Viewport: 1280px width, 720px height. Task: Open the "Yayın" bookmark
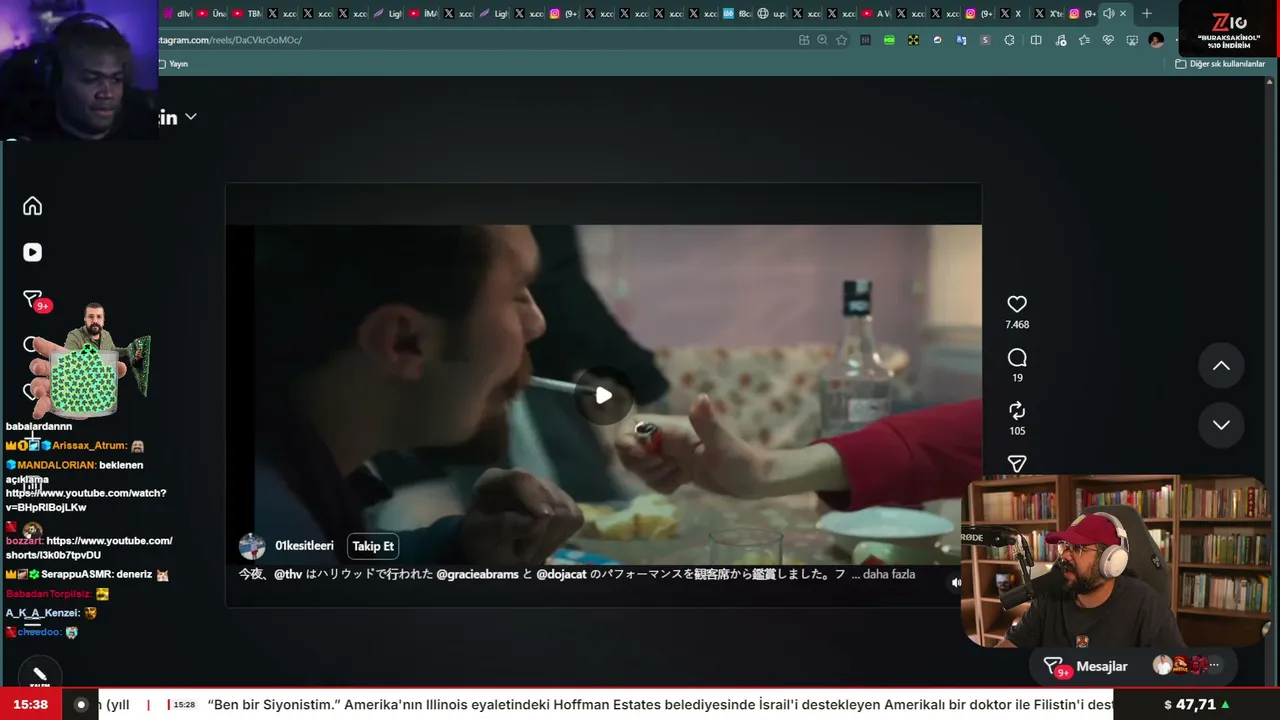coord(173,64)
